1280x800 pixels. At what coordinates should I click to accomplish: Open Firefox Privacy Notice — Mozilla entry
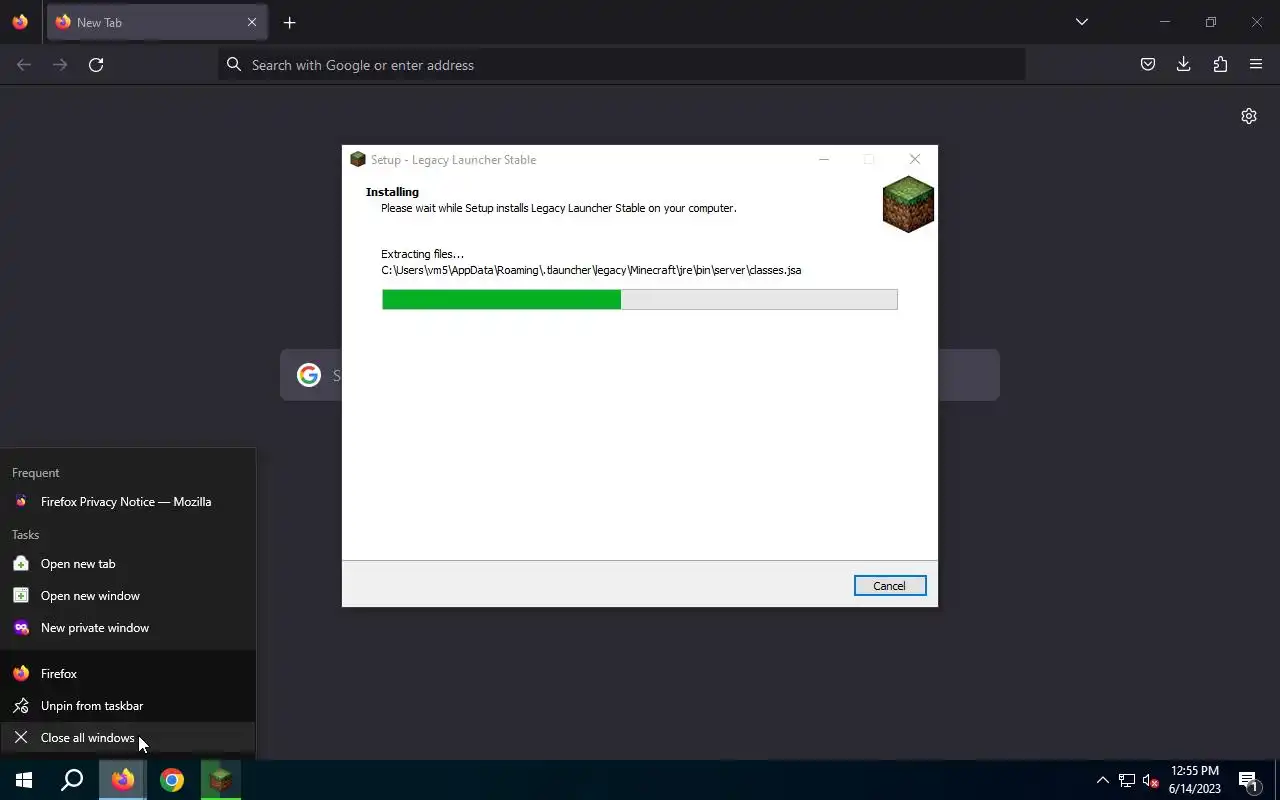coord(128,502)
